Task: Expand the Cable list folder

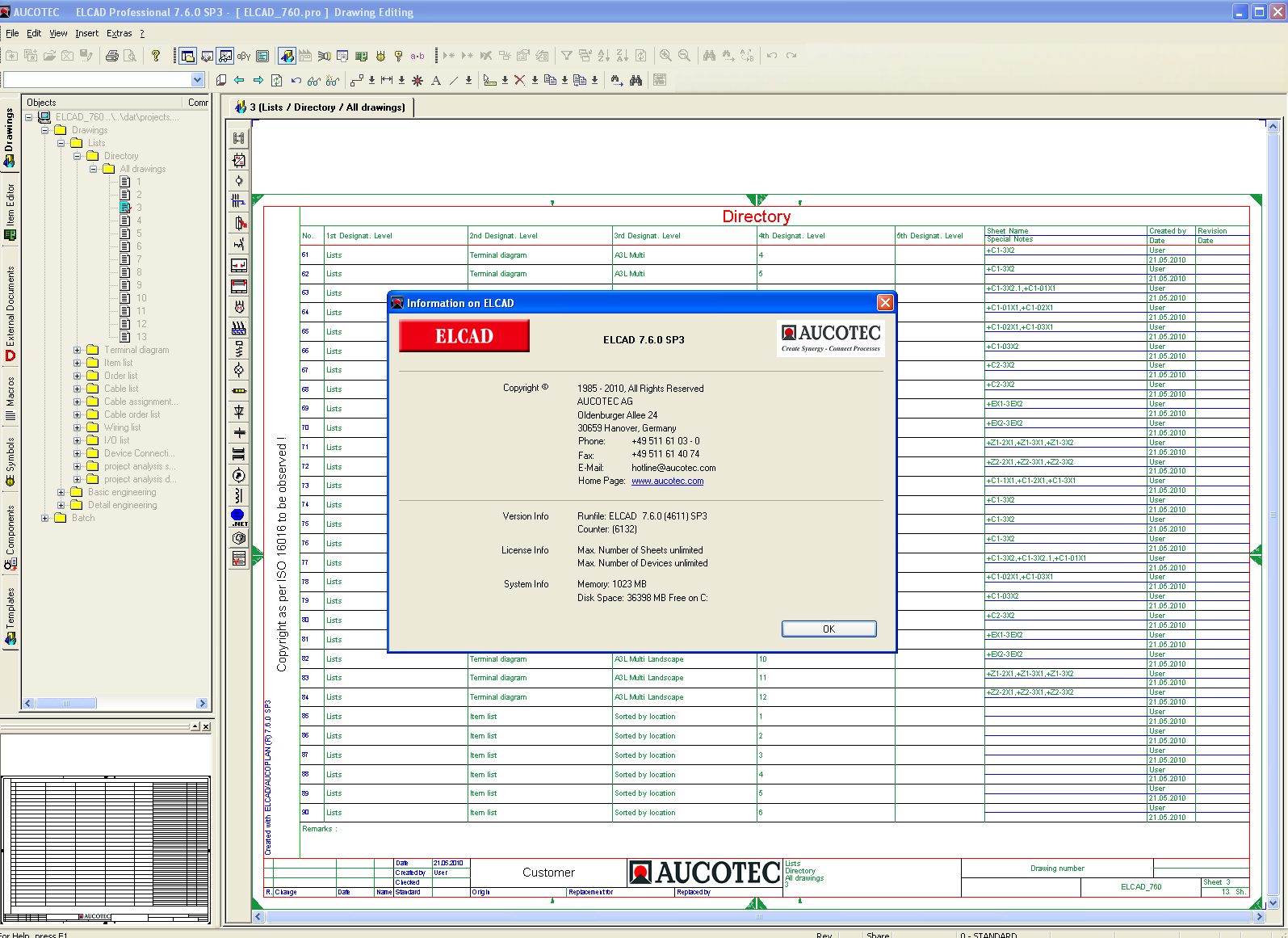Action: point(78,389)
